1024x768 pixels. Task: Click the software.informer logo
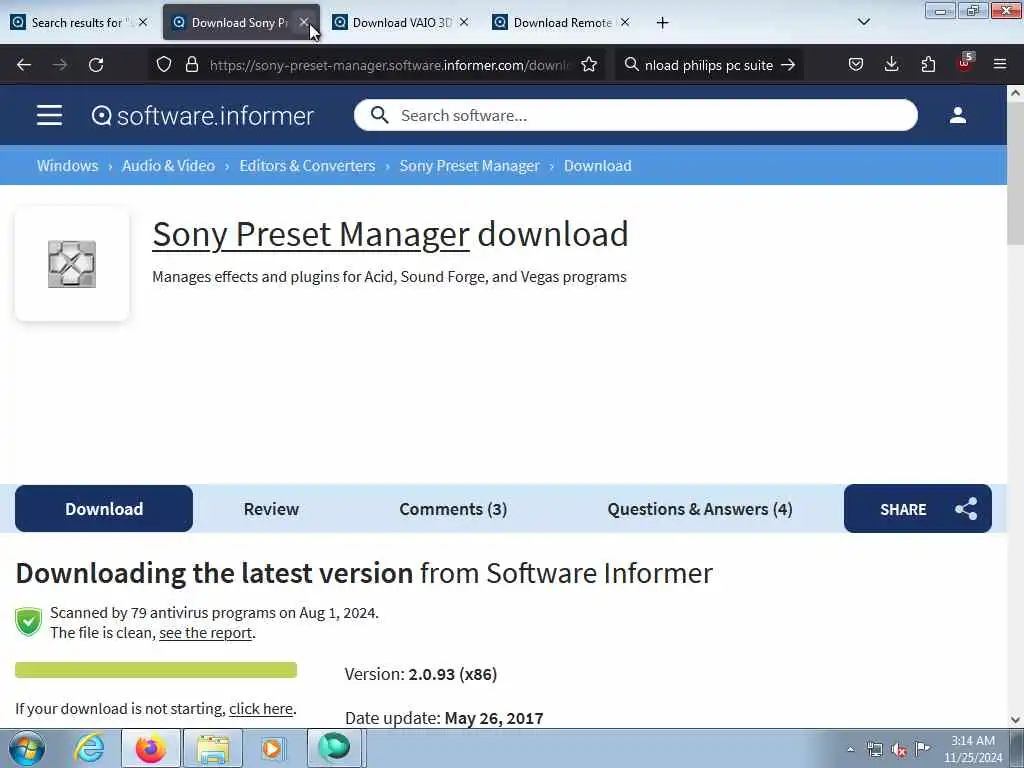pos(202,116)
